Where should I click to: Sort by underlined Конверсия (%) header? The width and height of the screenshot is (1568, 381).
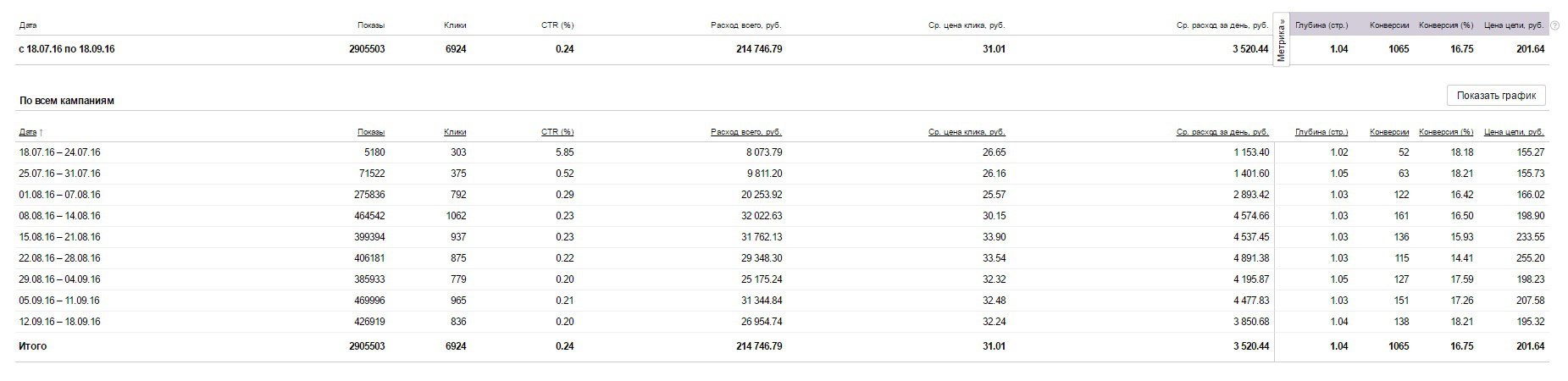(1445, 132)
